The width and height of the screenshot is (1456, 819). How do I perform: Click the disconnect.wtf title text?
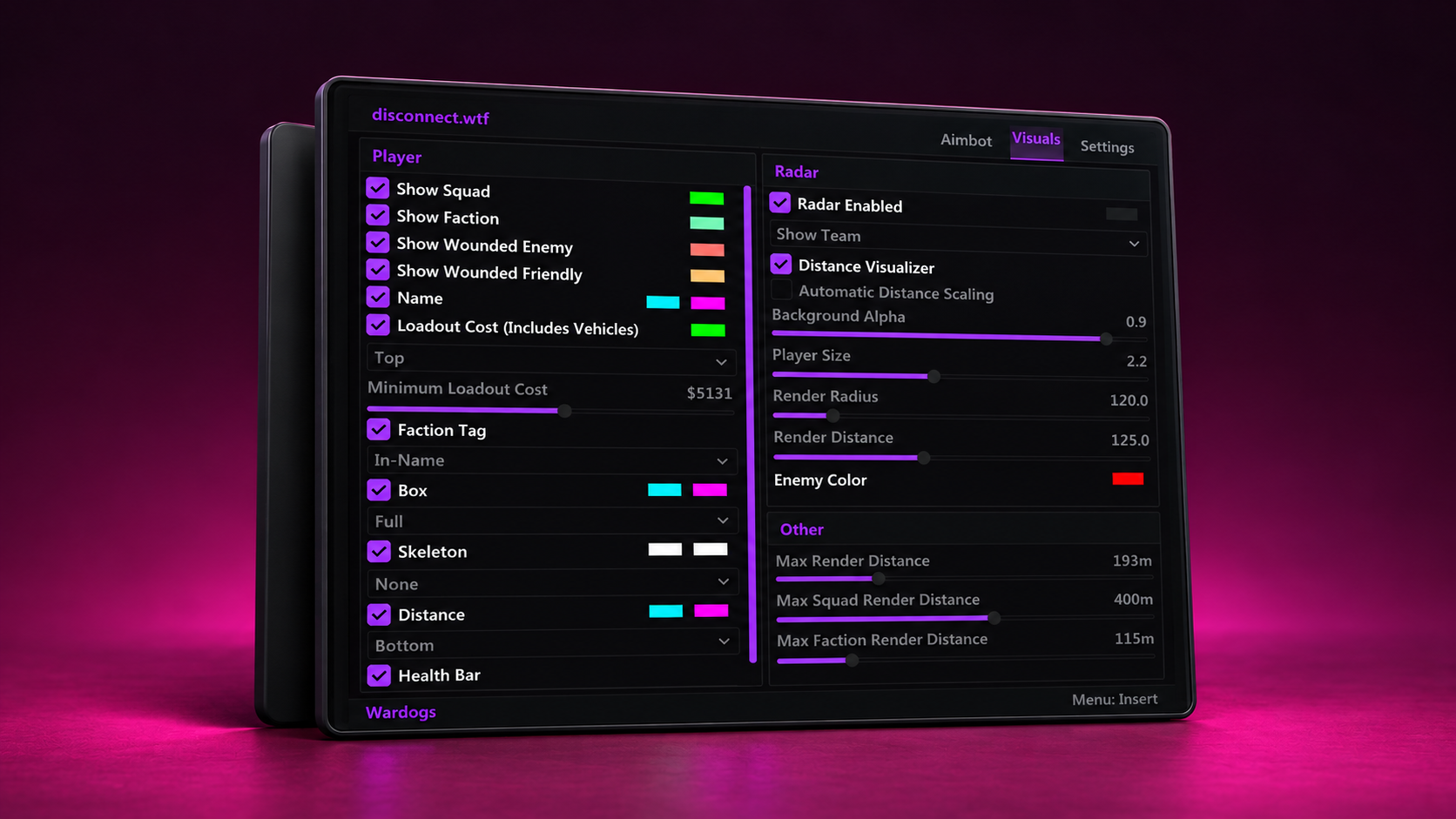tap(430, 117)
